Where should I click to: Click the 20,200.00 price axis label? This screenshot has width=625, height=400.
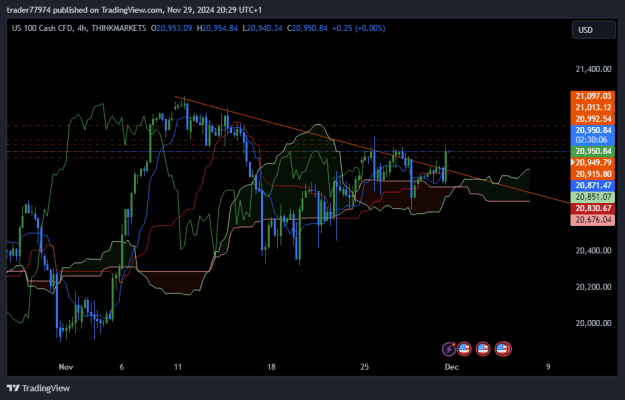pyautogui.click(x=593, y=287)
